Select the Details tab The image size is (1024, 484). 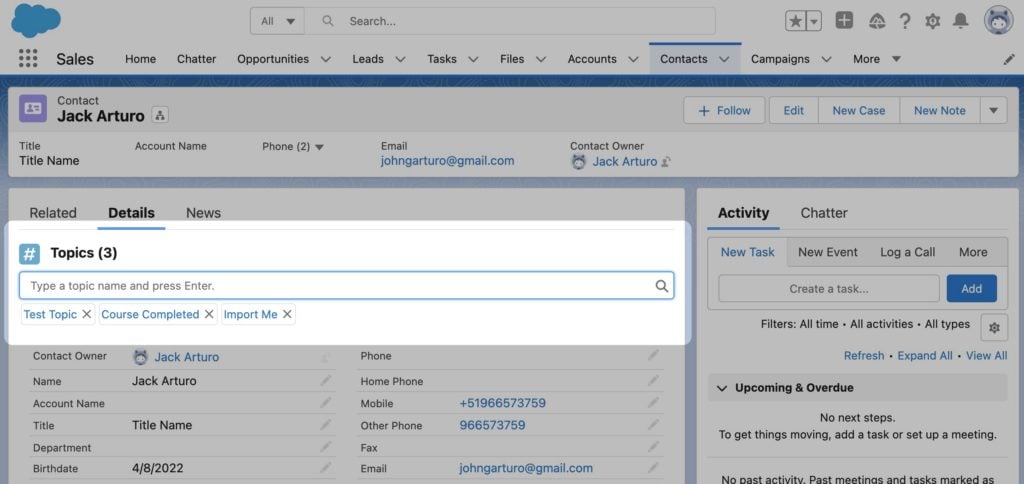131,212
